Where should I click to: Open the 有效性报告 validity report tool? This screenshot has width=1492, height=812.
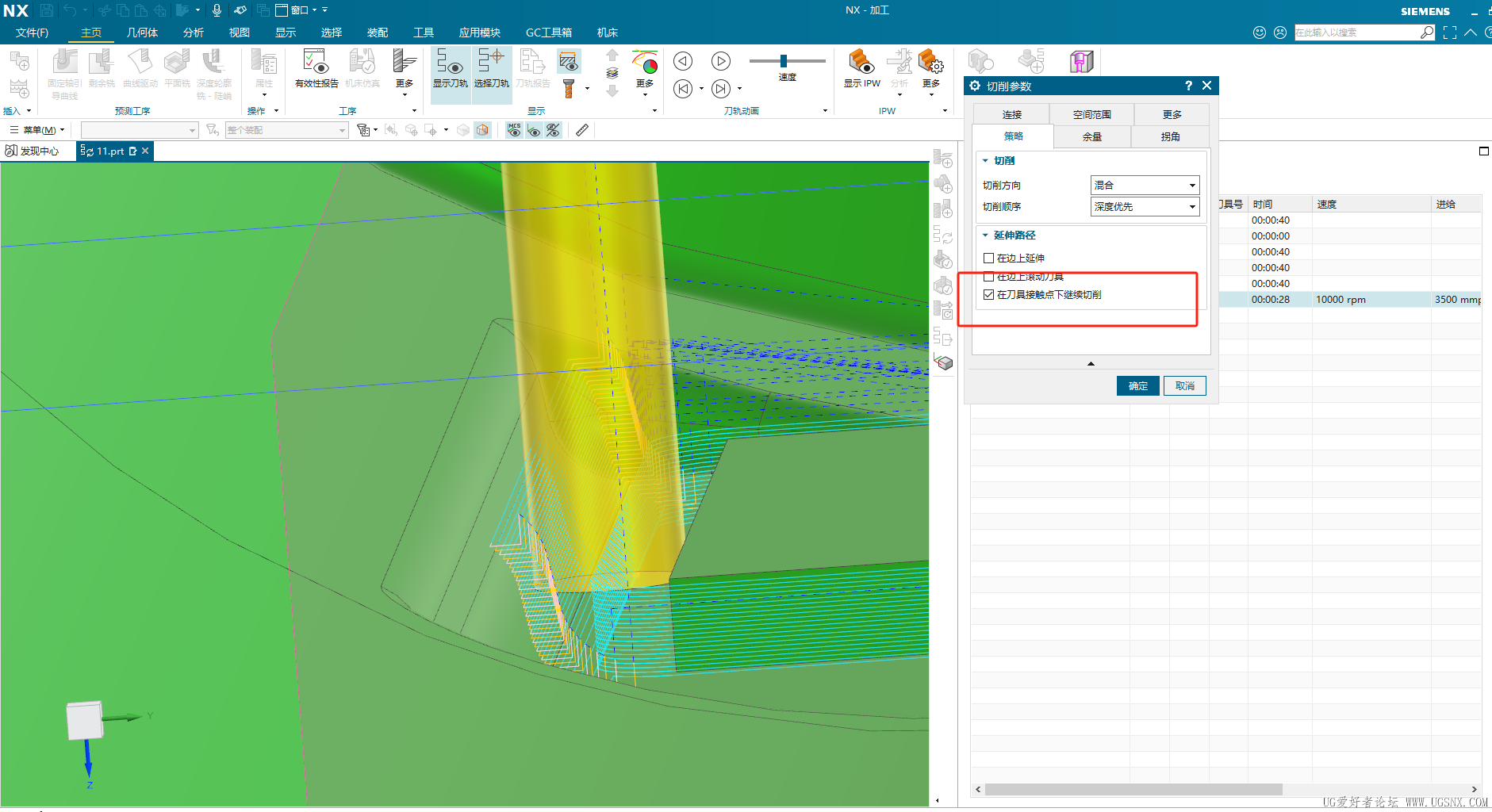[x=316, y=63]
